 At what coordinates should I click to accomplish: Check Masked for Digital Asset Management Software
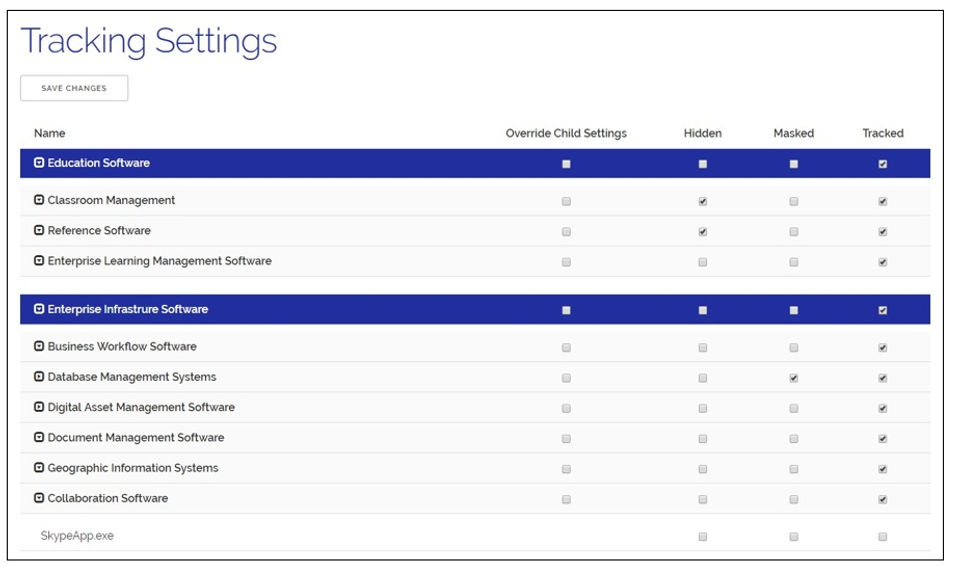click(794, 408)
